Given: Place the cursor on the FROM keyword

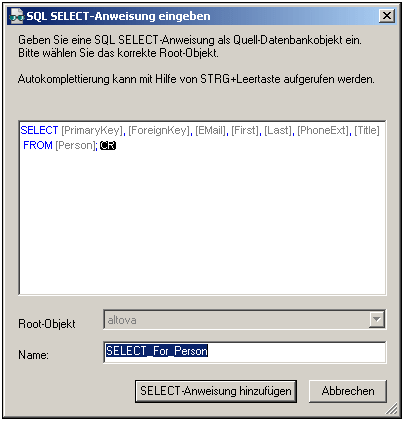Looking at the screenshot, I should click(x=38, y=146).
